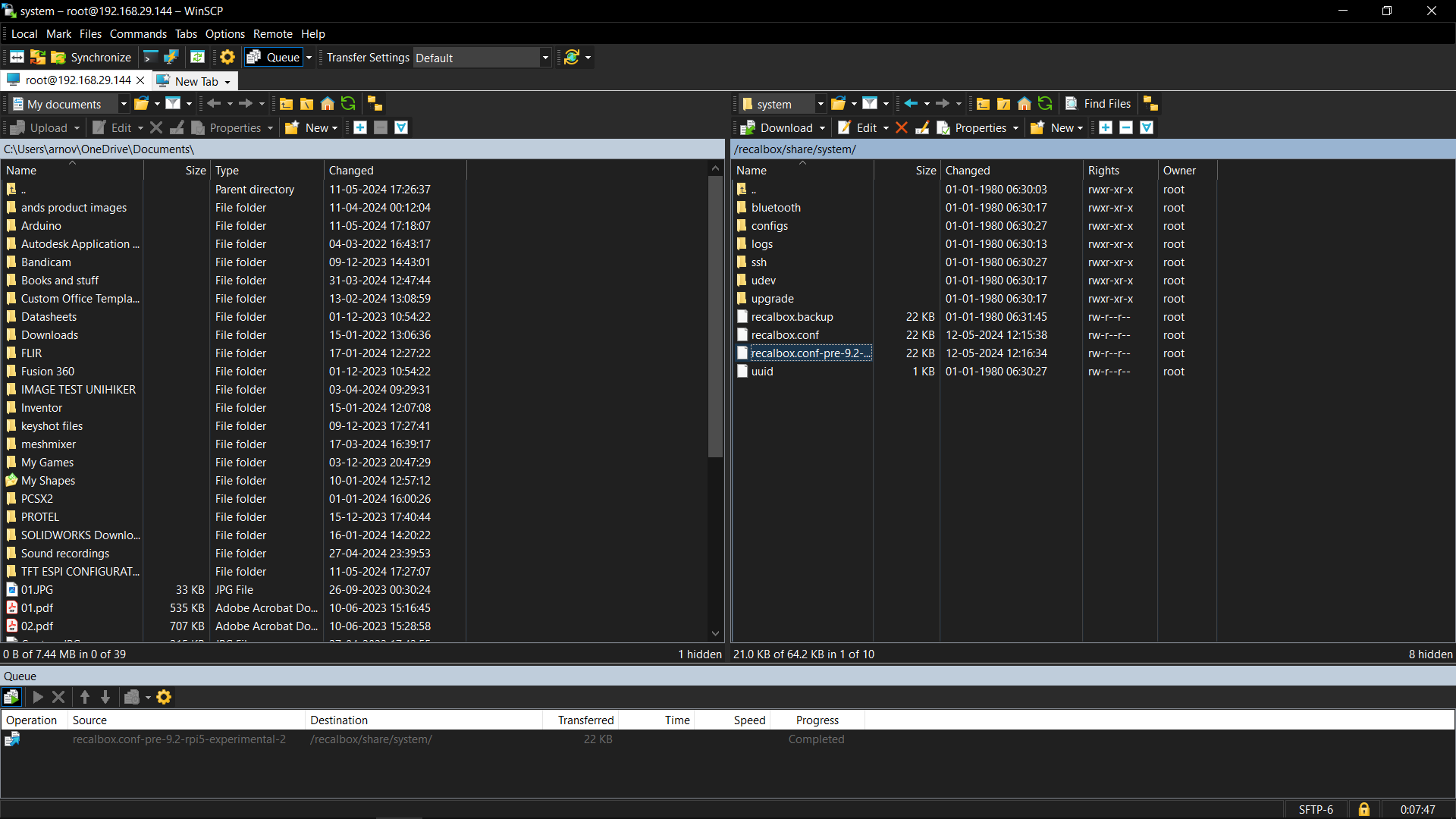Toggle the Queue button in main toolbar
Image resolution: width=1456 pixels, height=819 pixels.
coord(274,58)
